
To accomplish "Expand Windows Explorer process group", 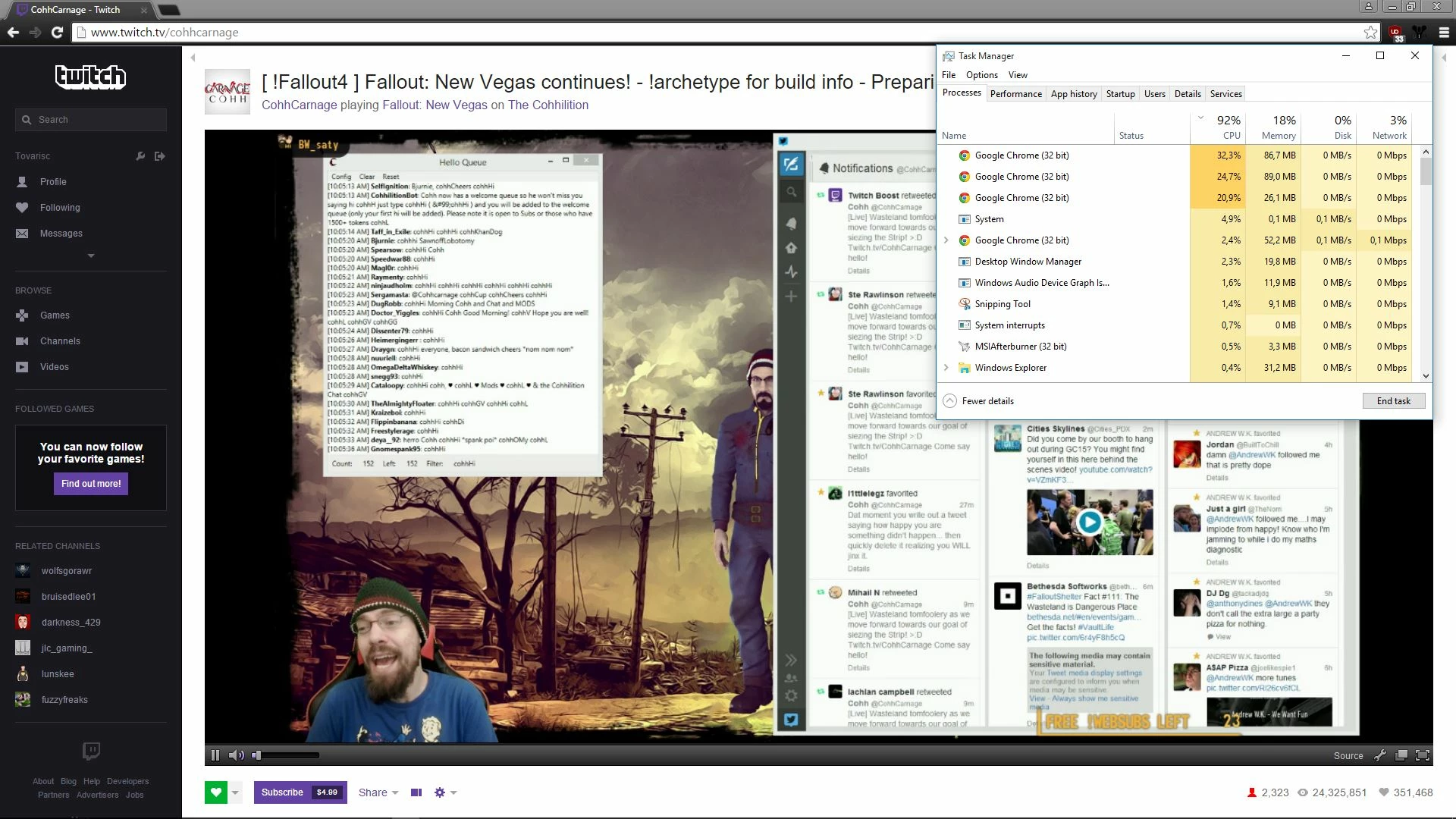I will click(946, 368).
